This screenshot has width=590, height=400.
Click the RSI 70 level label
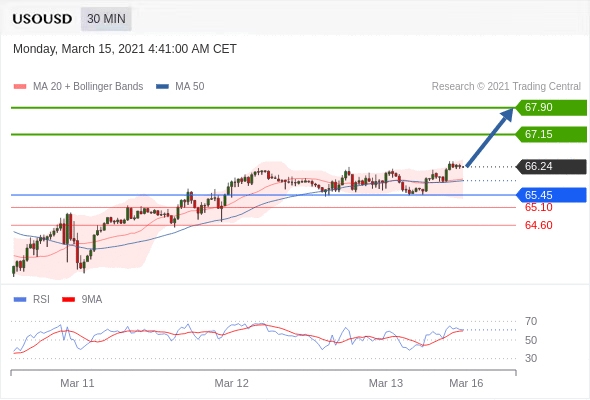[x=531, y=321]
